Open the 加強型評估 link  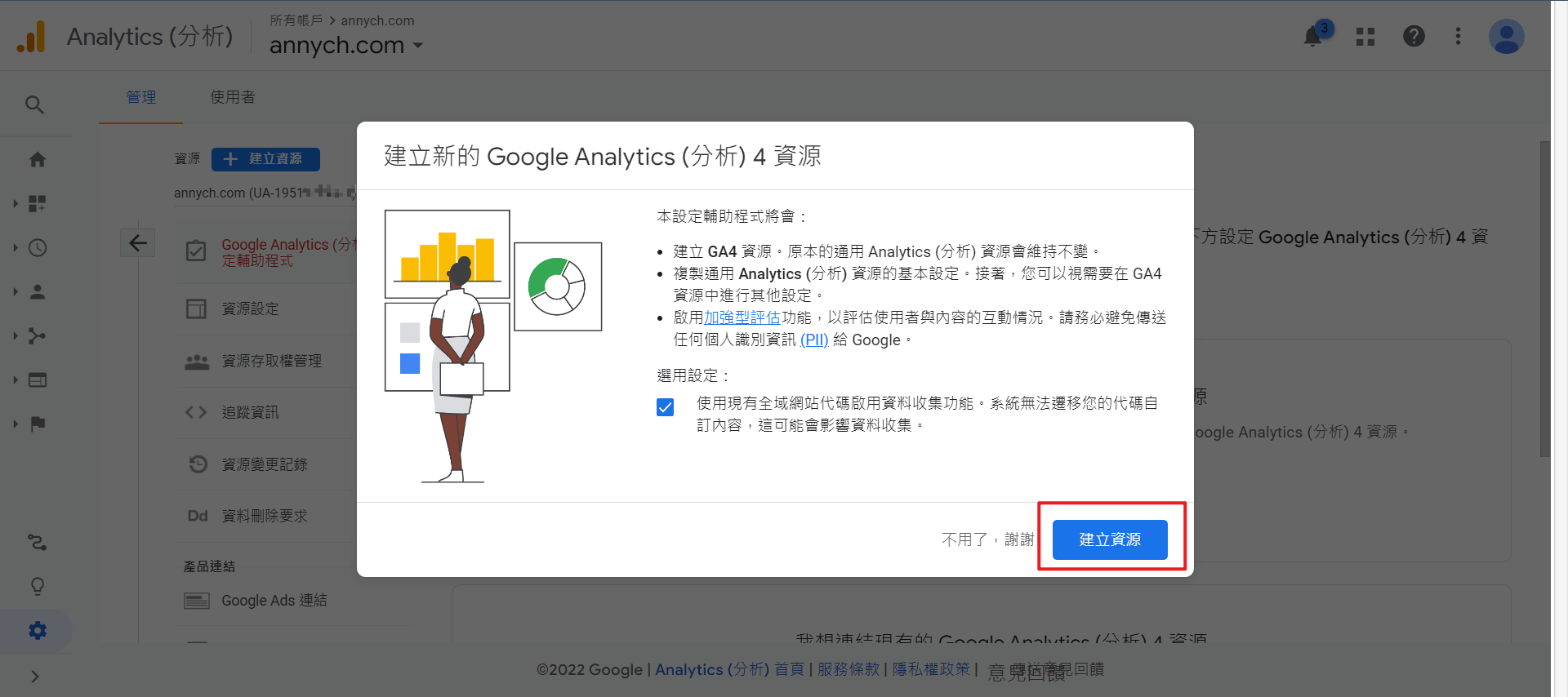[742, 317]
